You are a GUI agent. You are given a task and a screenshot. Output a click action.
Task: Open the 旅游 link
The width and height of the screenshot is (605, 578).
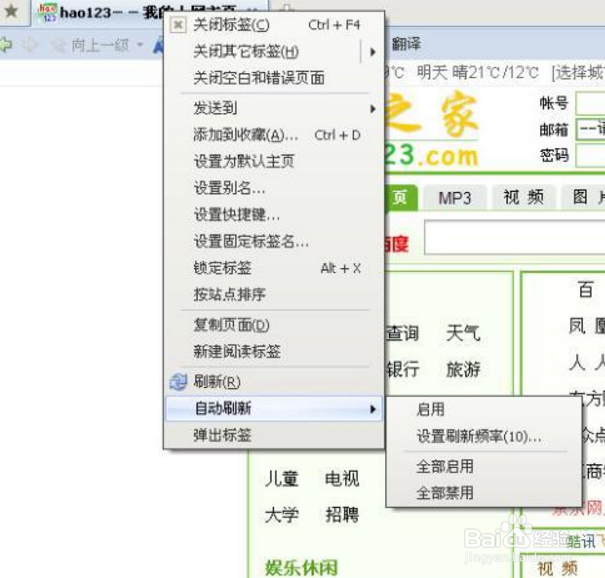463,369
